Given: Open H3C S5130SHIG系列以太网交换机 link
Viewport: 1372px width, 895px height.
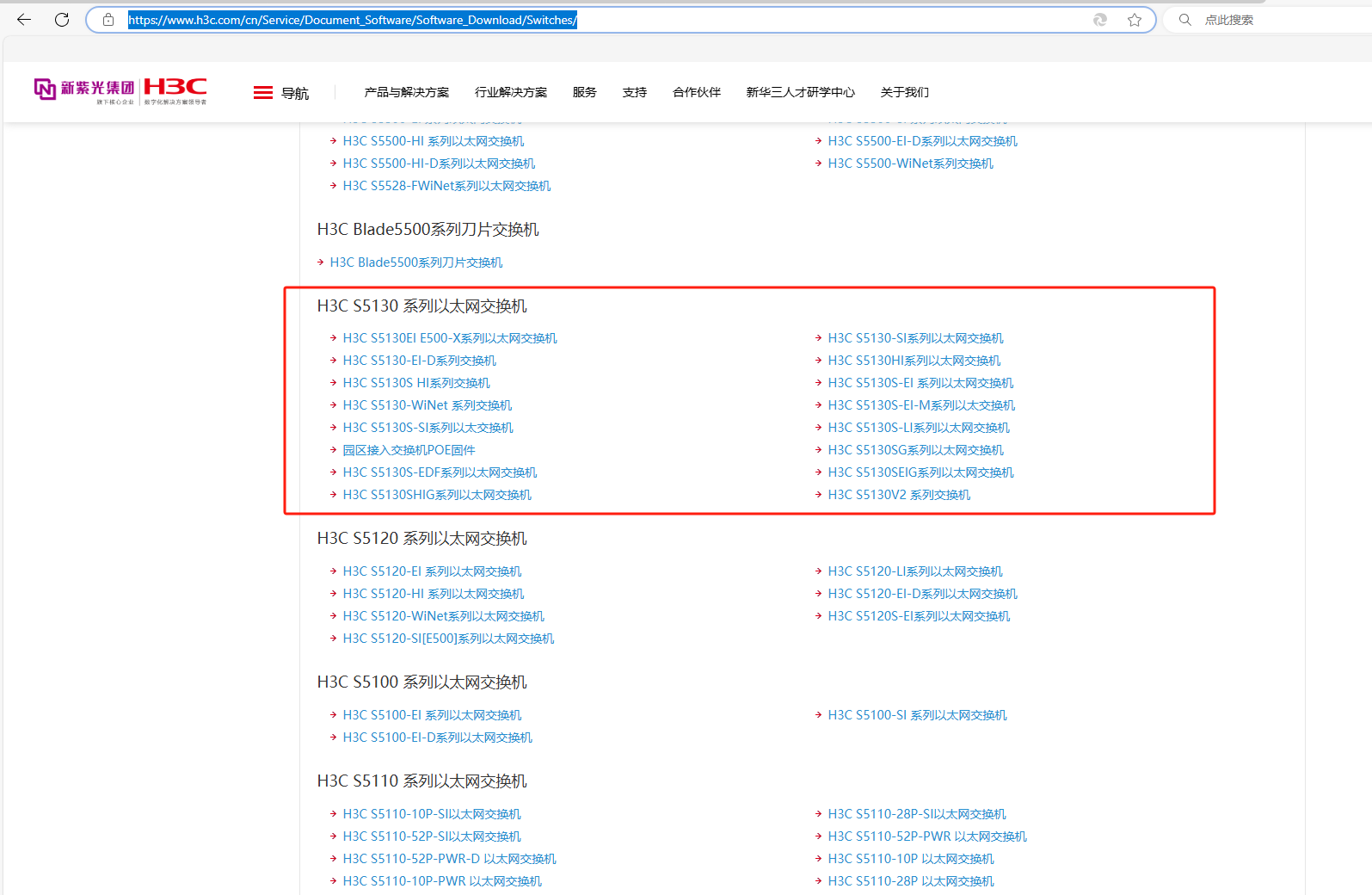Looking at the screenshot, I should (x=437, y=495).
